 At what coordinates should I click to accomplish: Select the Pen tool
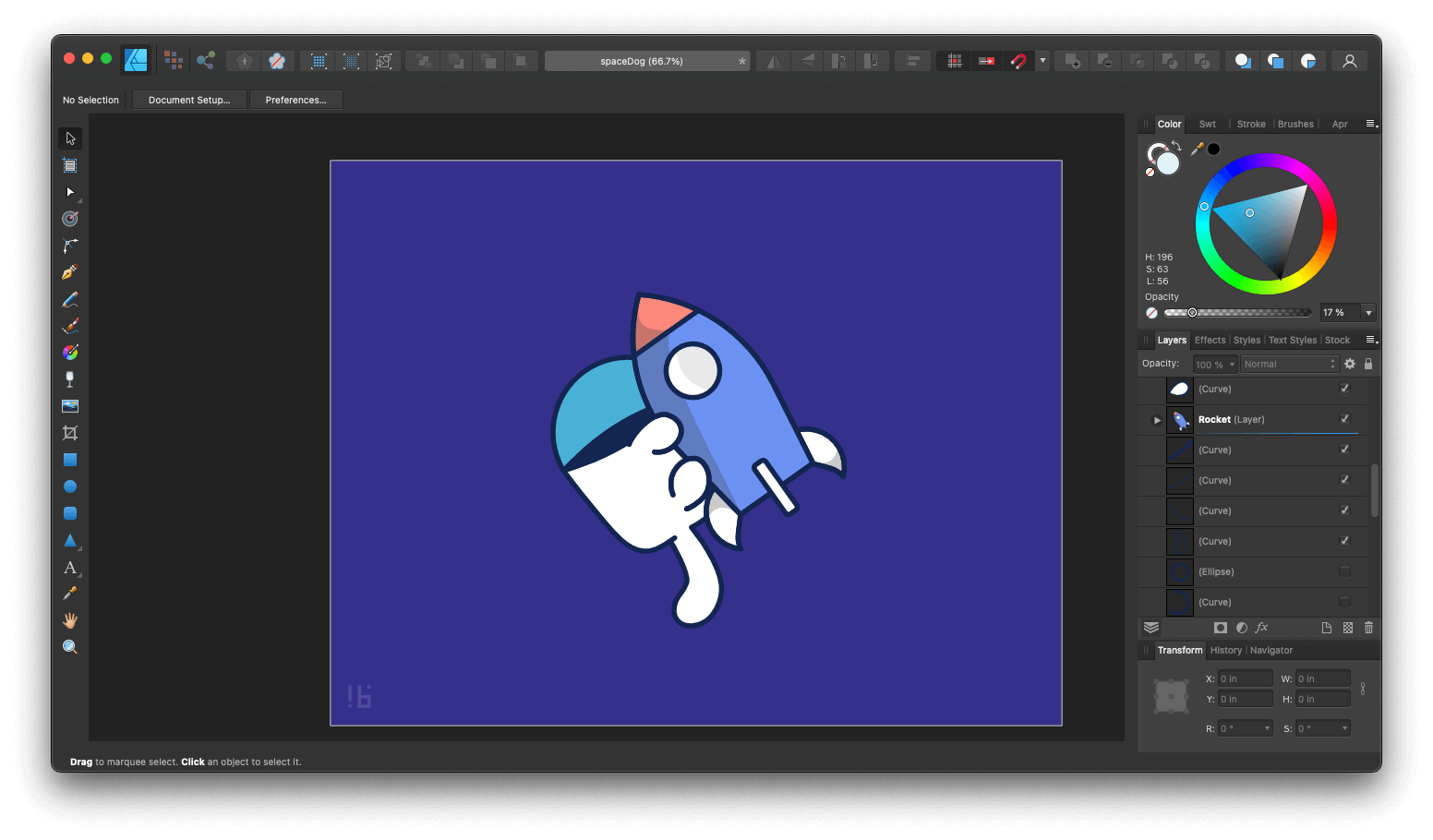[x=69, y=271]
